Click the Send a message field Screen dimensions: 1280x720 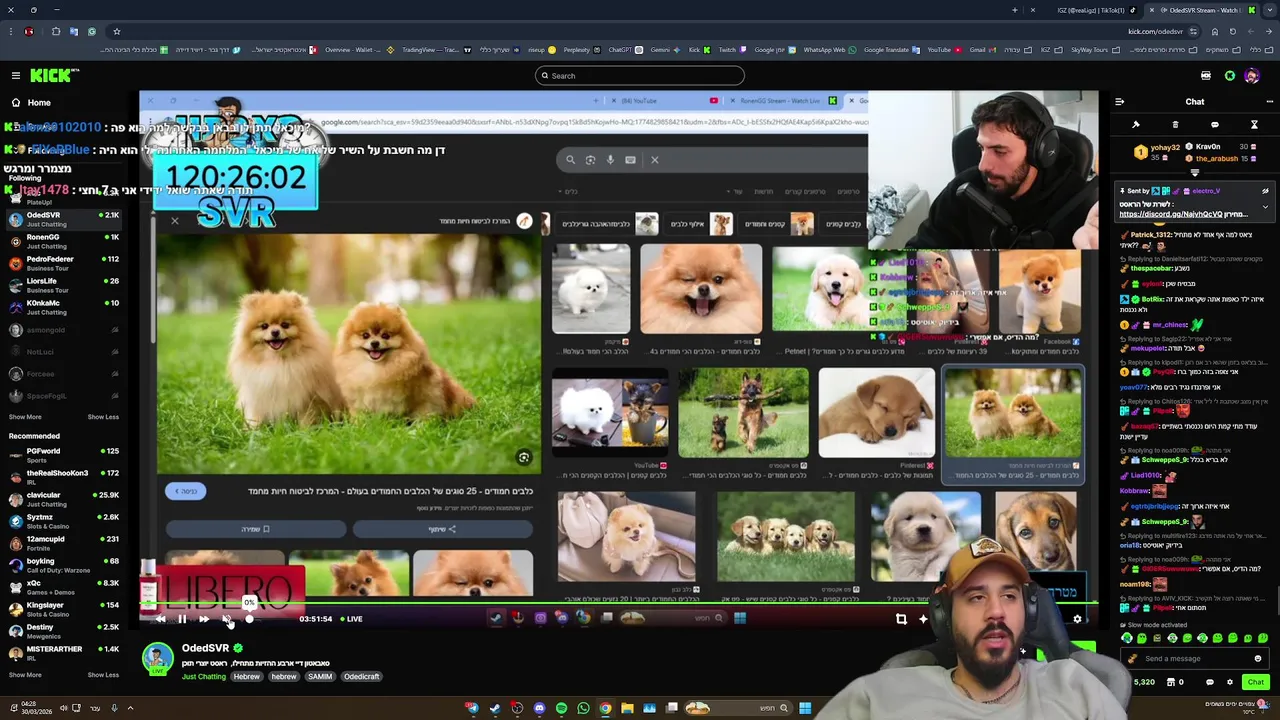click(1195, 659)
